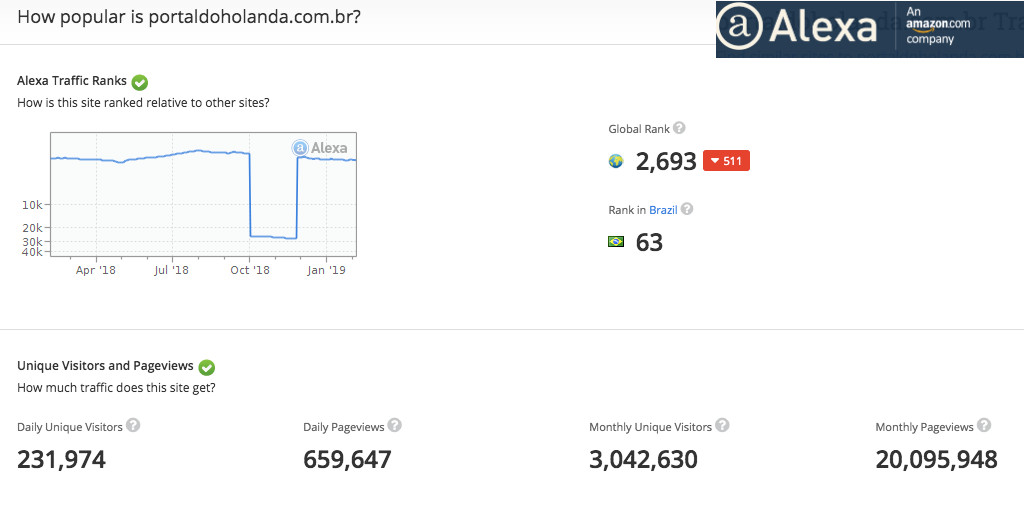The image size is (1024, 508).
Task: Click the globe icon next to the global rank
Action: click(x=616, y=161)
